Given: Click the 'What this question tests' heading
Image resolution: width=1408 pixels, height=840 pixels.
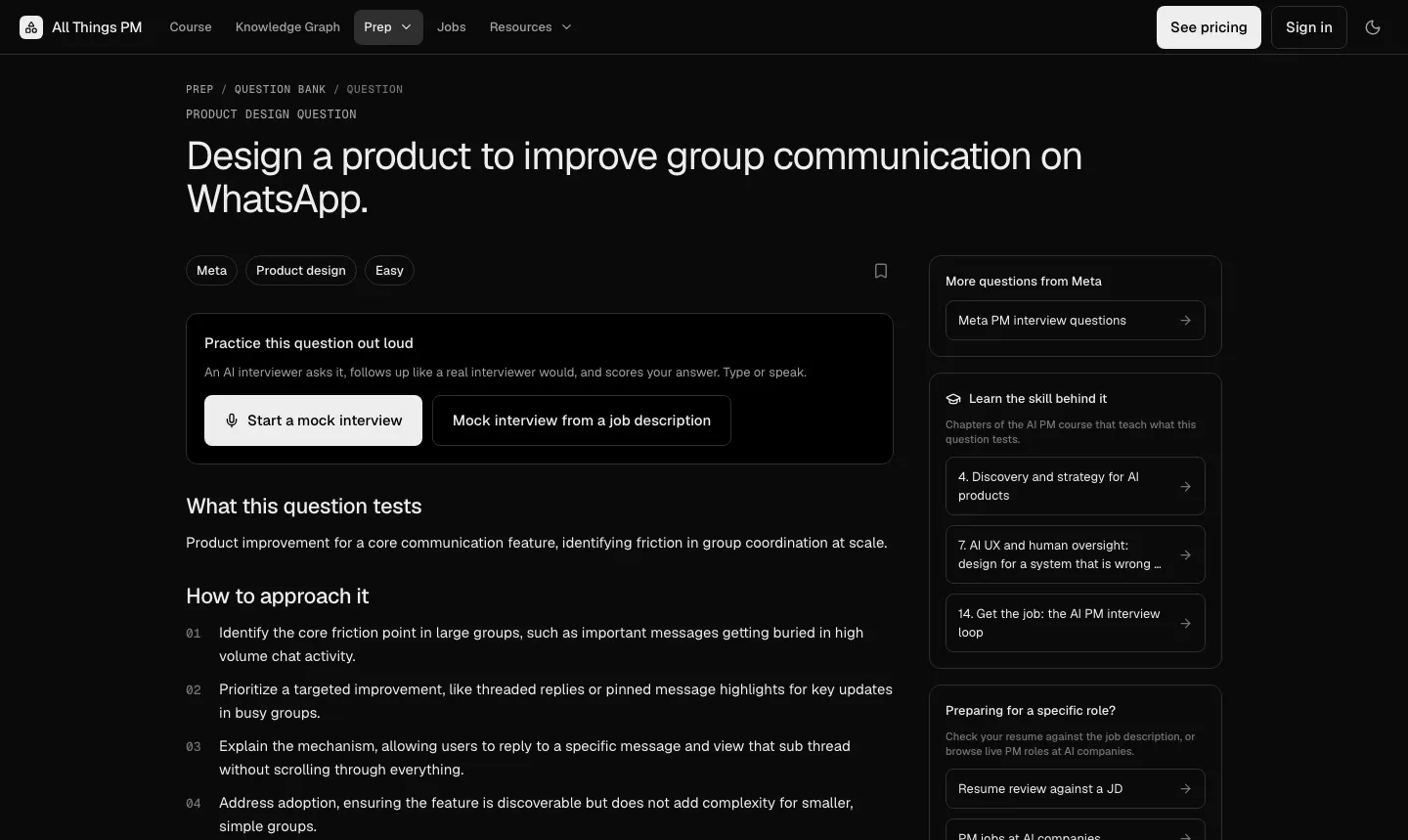Looking at the screenshot, I should point(304,507).
